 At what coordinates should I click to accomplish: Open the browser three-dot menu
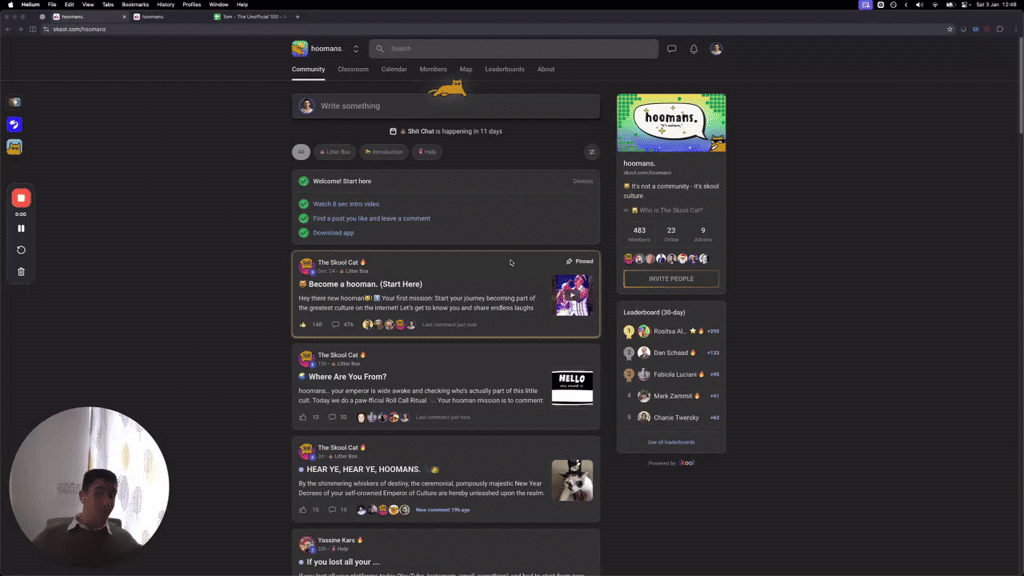point(1016,29)
